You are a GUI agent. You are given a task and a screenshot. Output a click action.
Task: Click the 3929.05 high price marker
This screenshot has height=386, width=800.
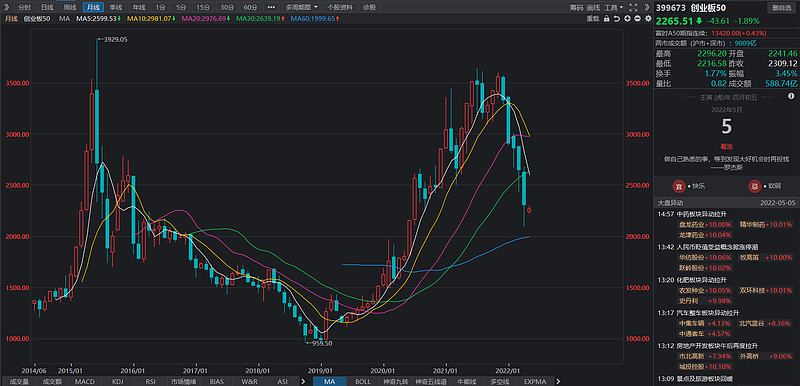pos(114,39)
